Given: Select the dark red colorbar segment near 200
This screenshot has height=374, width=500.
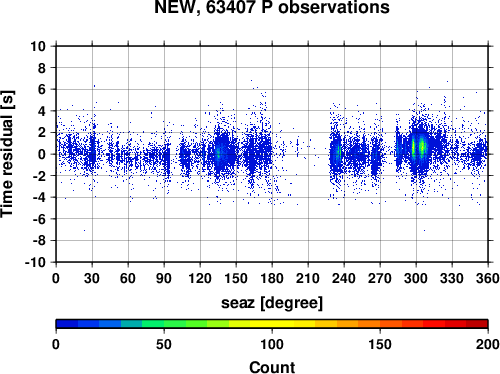Looking at the screenshot, I should pos(477,324).
